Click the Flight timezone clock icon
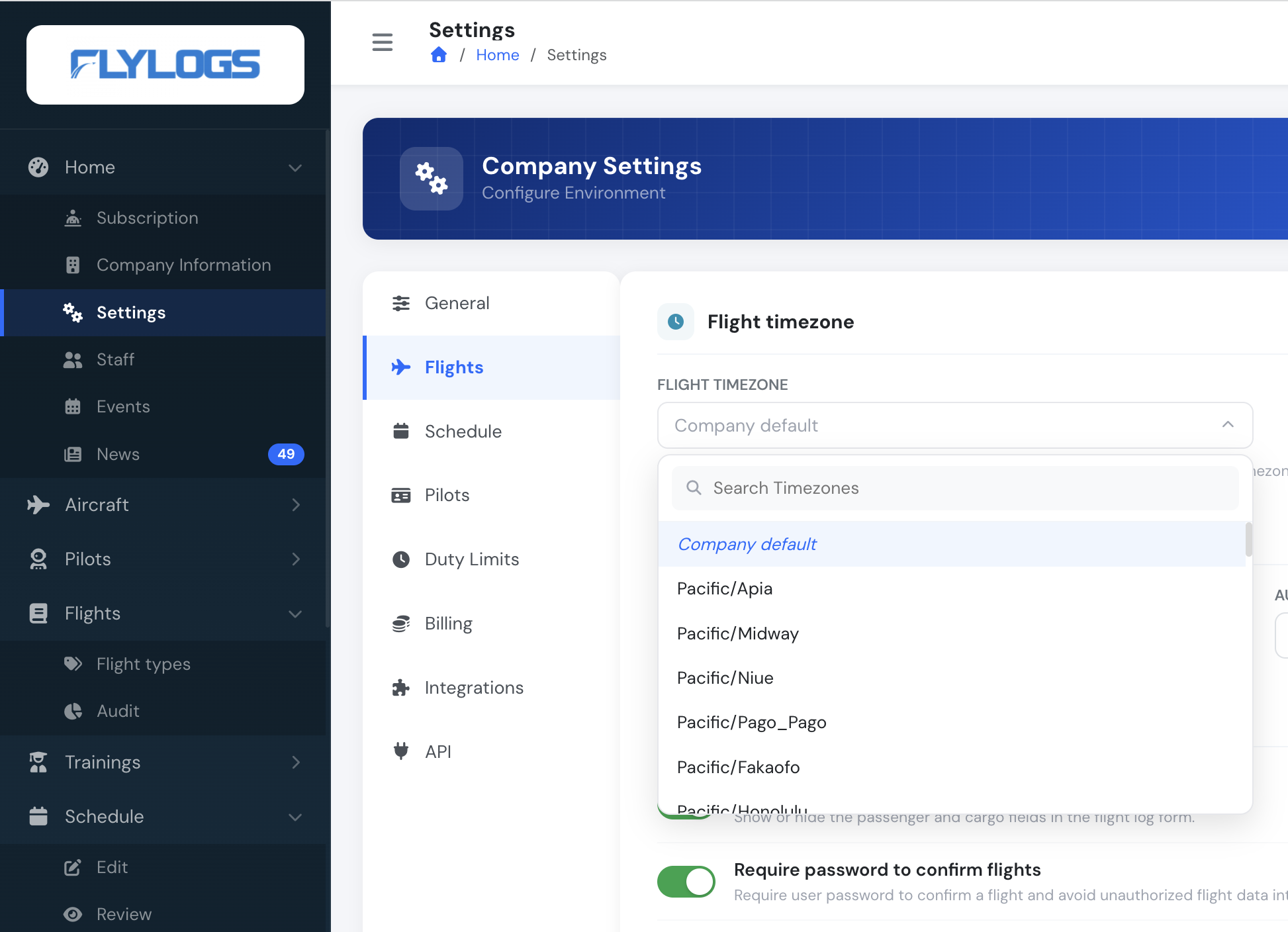The image size is (1288, 932). point(676,322)
